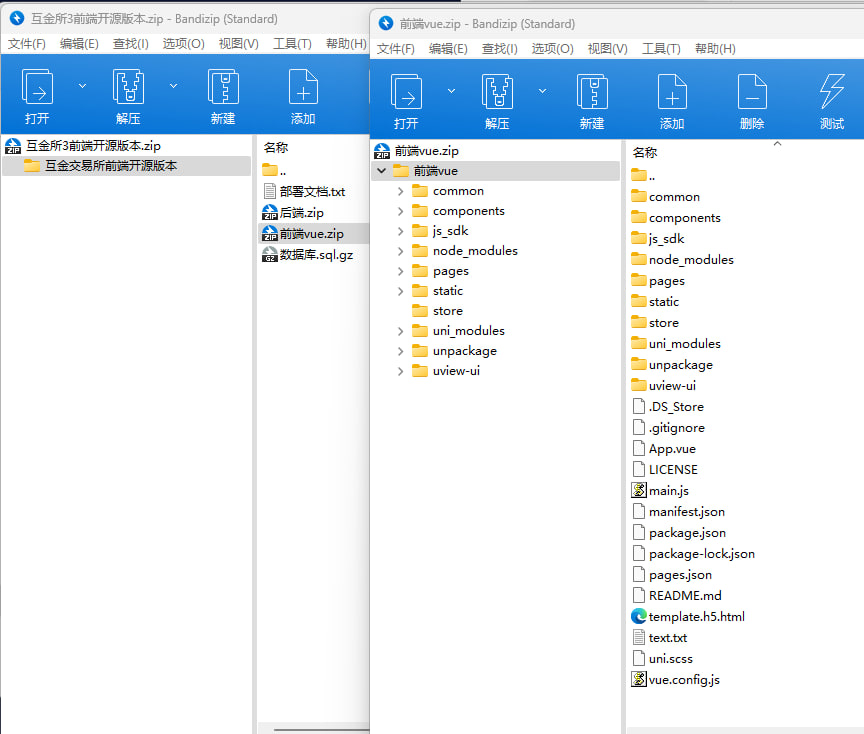Click Open (打开) icon in back 互金所3 window

37,87
